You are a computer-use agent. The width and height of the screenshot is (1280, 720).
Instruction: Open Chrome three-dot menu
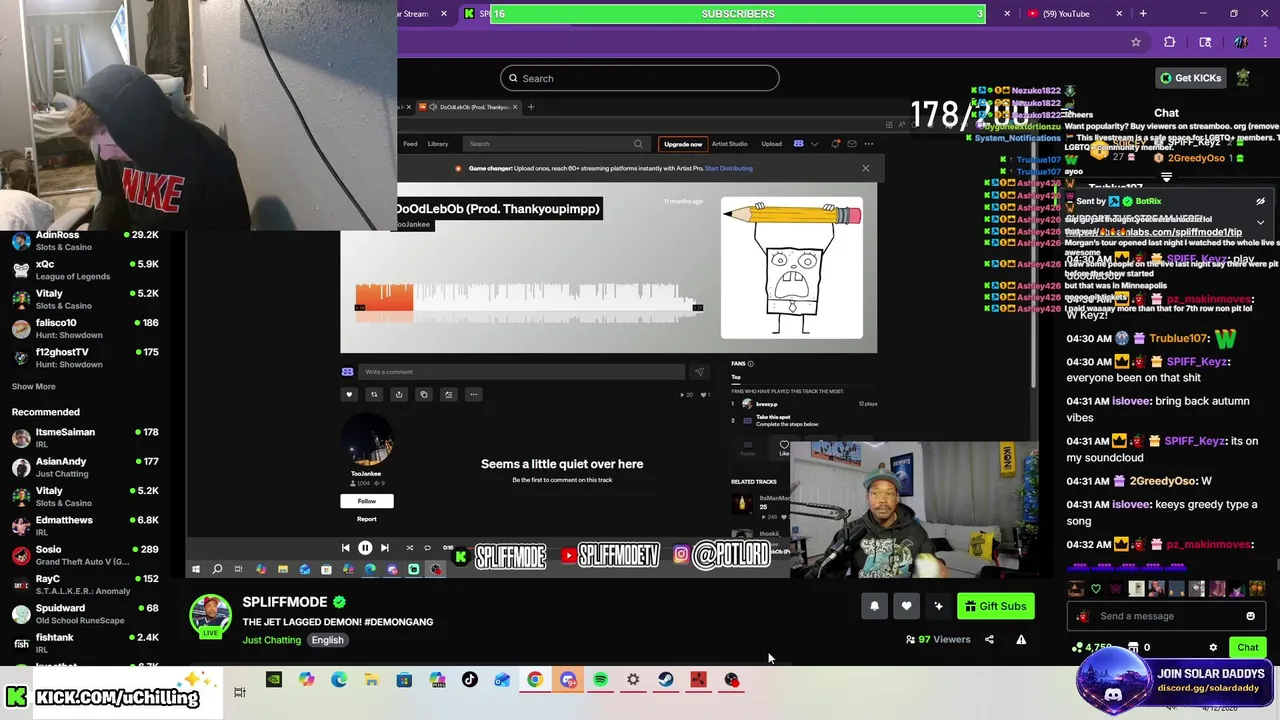coord(1267,42)
